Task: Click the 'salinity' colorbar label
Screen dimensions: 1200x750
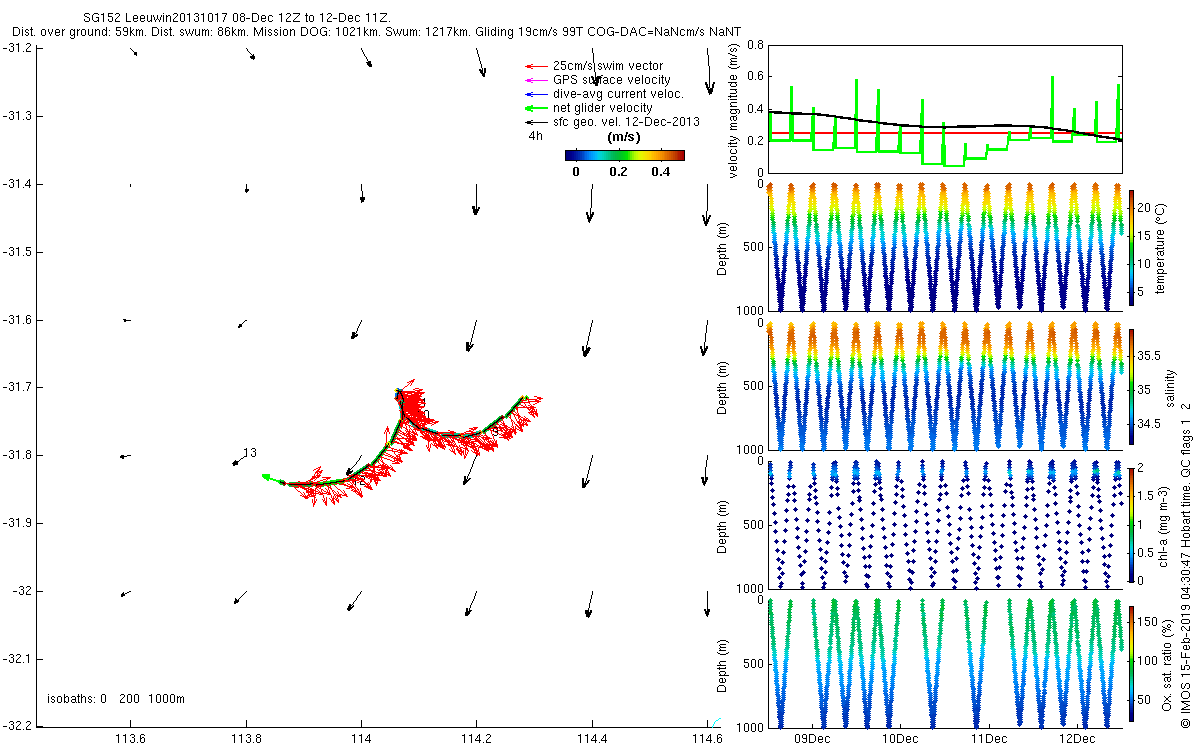Action: point(1171,388)
